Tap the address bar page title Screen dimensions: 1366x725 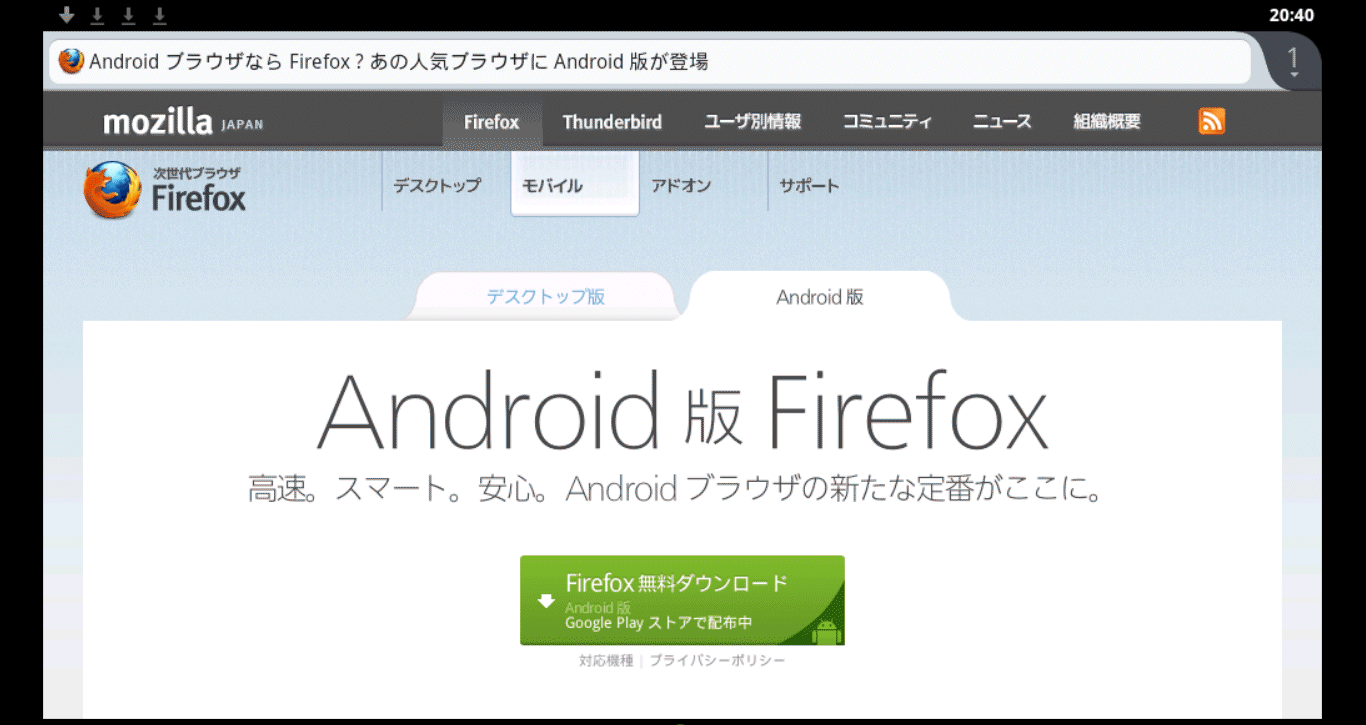pos(399,62)
